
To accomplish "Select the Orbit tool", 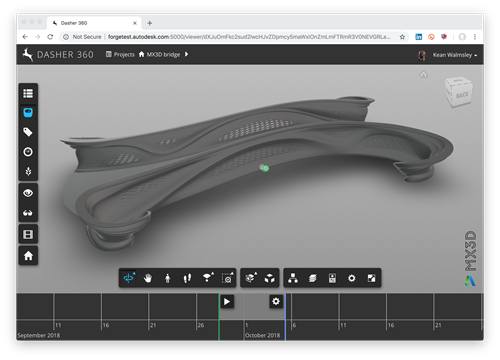I will pos(129,278).
